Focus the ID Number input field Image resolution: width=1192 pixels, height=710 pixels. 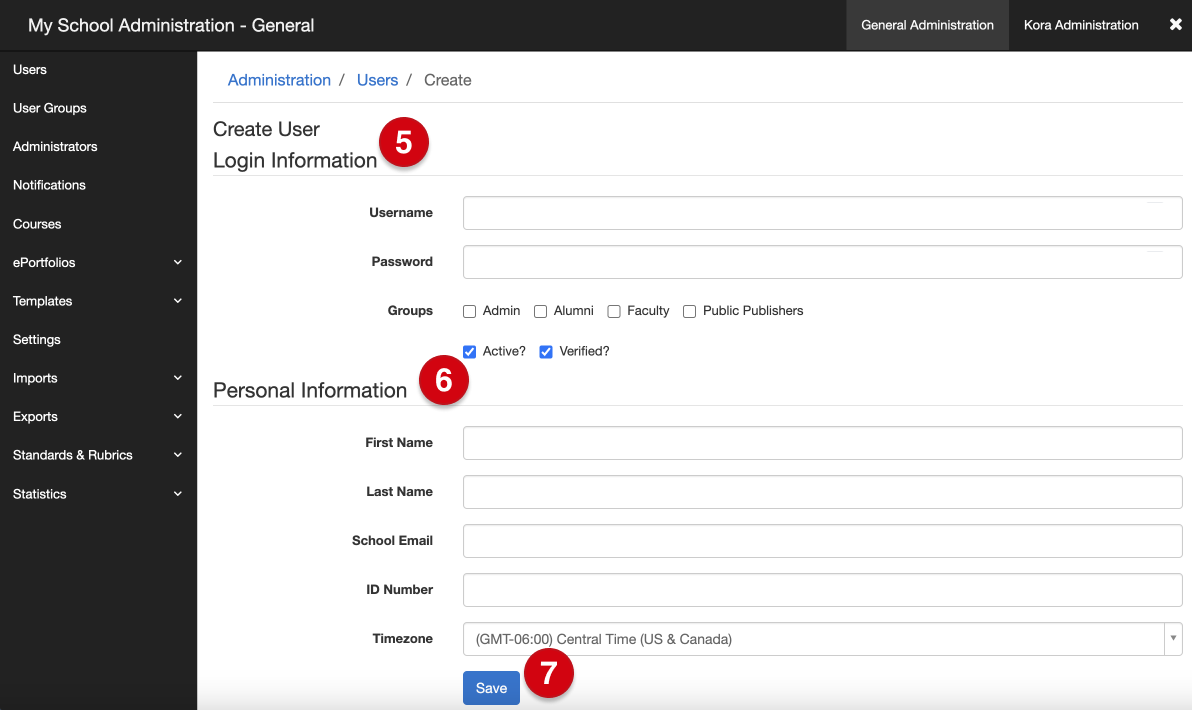click(x=823, y=590)
